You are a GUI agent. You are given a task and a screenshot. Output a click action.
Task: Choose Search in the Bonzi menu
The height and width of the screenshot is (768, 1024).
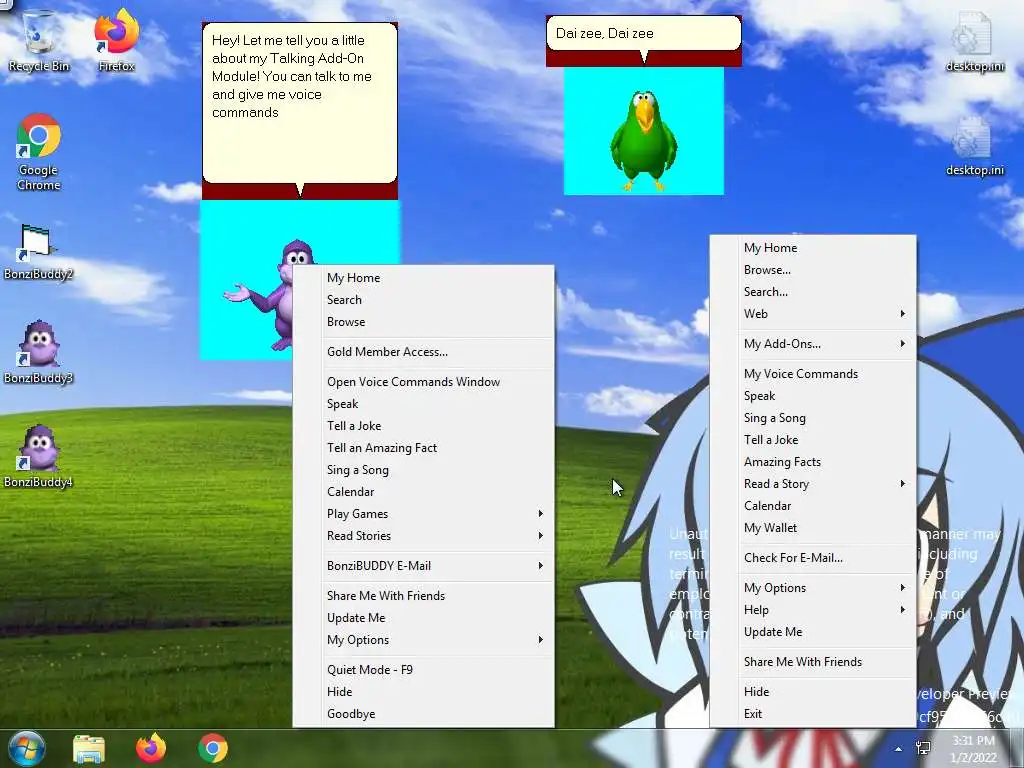pyautogui.click(x=424, y=300)
